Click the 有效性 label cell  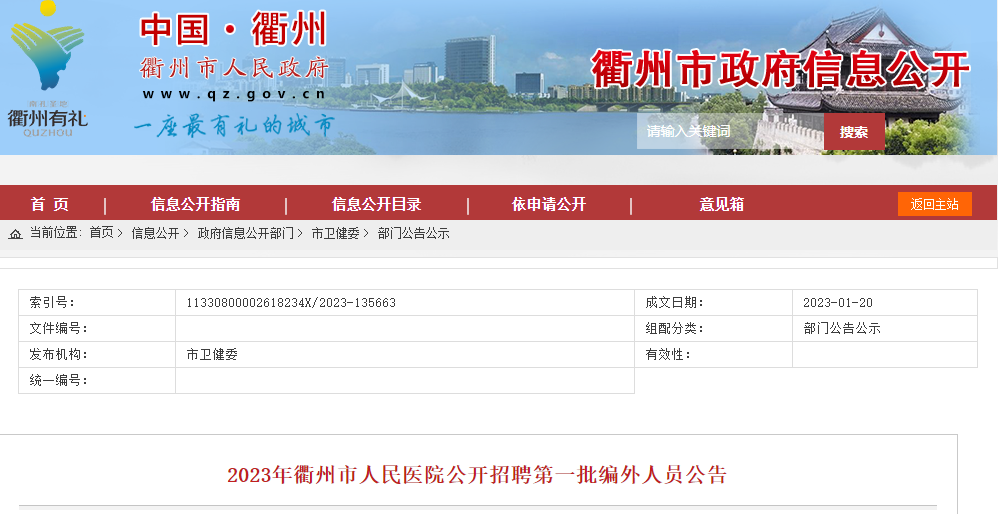[713, 355]
